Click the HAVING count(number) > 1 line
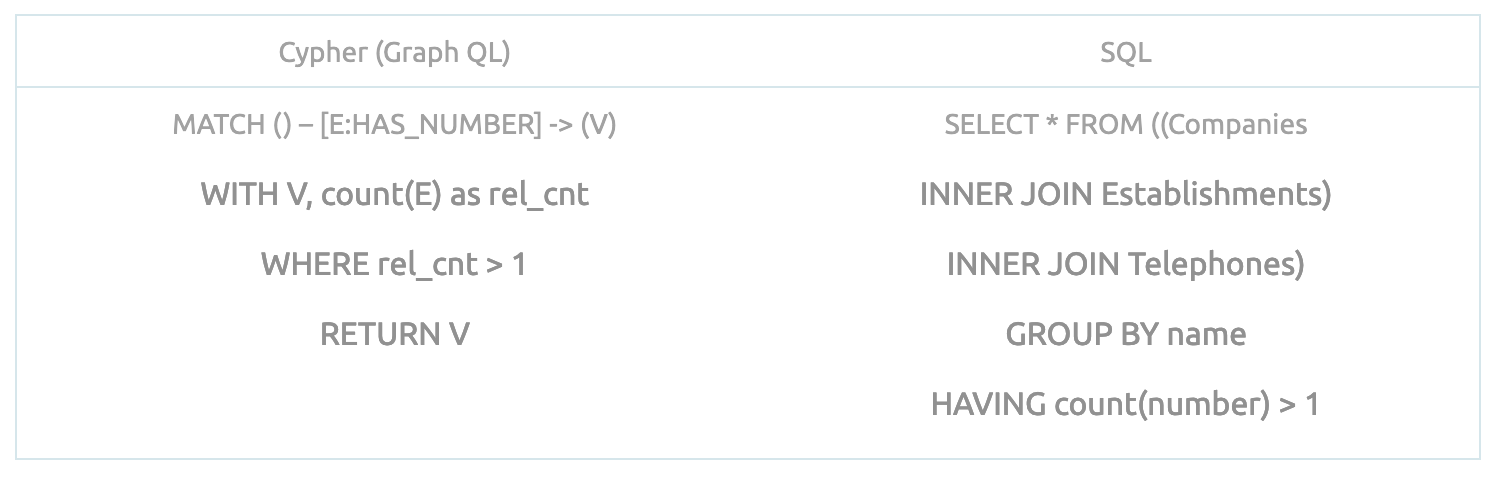Image resolution: width=1498 pixels, height=478 pixels. pyautogui.click(x=1125, y=404)
